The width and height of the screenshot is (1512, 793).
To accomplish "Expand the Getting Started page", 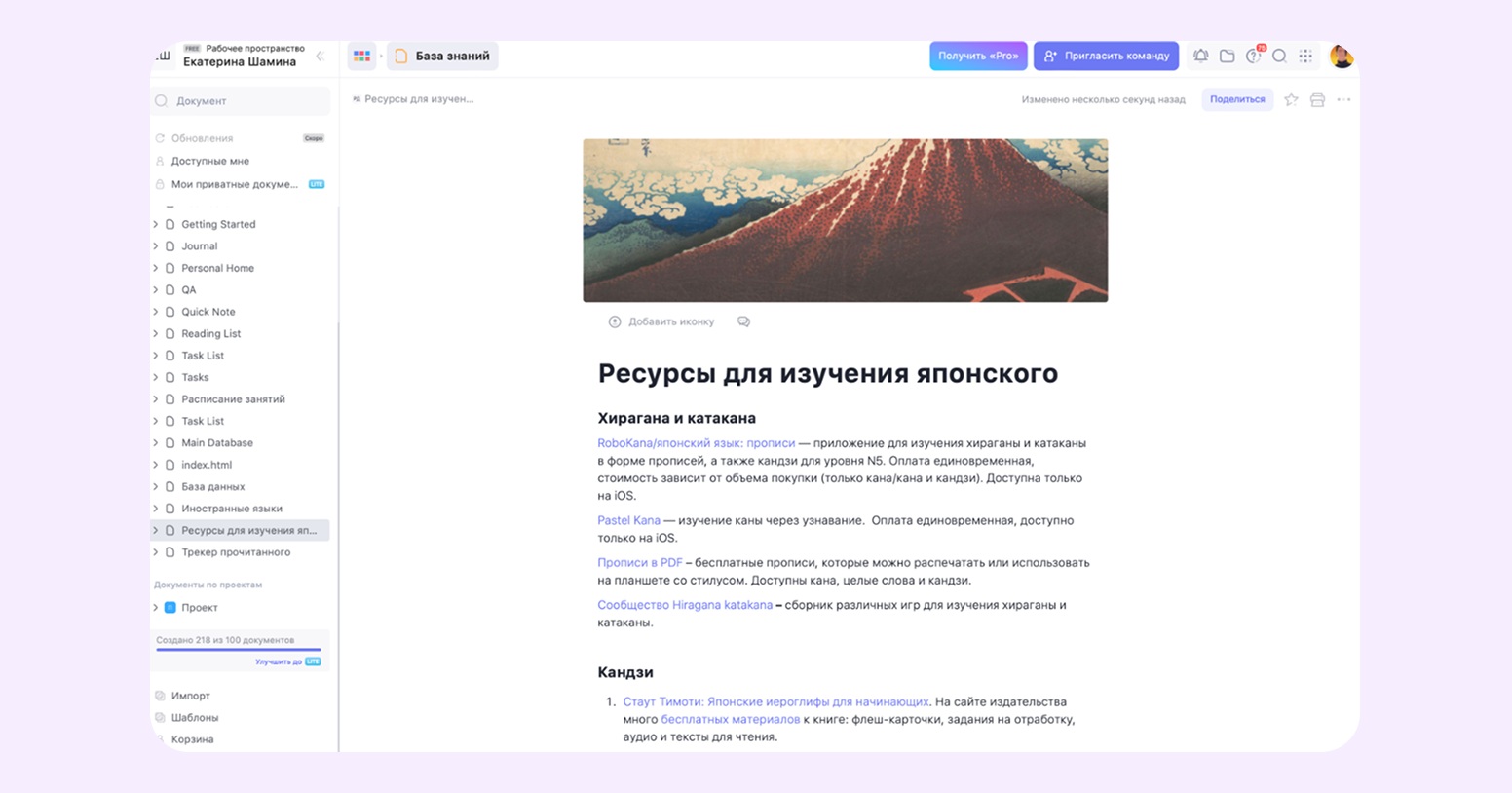I will 155,224.
